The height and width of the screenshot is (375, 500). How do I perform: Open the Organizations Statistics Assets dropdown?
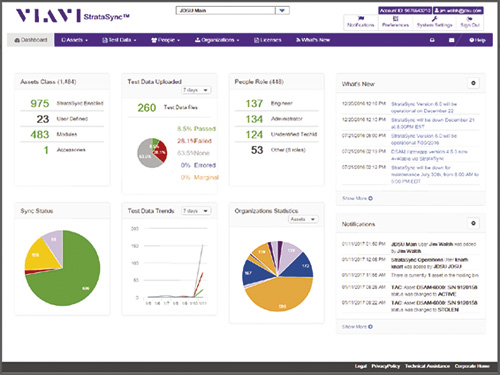(303, 219)
